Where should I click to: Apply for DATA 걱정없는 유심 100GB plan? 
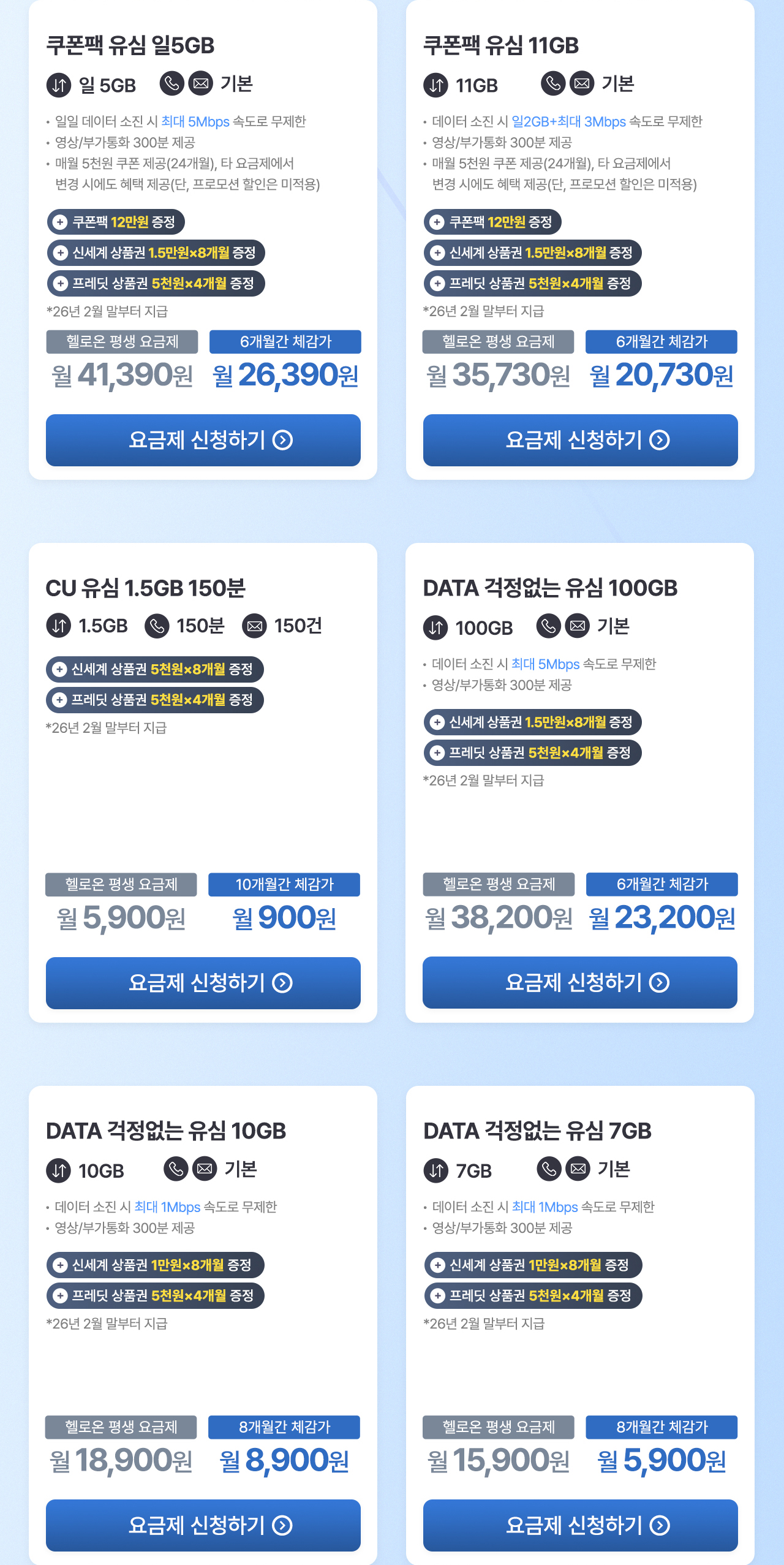(580, 982)
